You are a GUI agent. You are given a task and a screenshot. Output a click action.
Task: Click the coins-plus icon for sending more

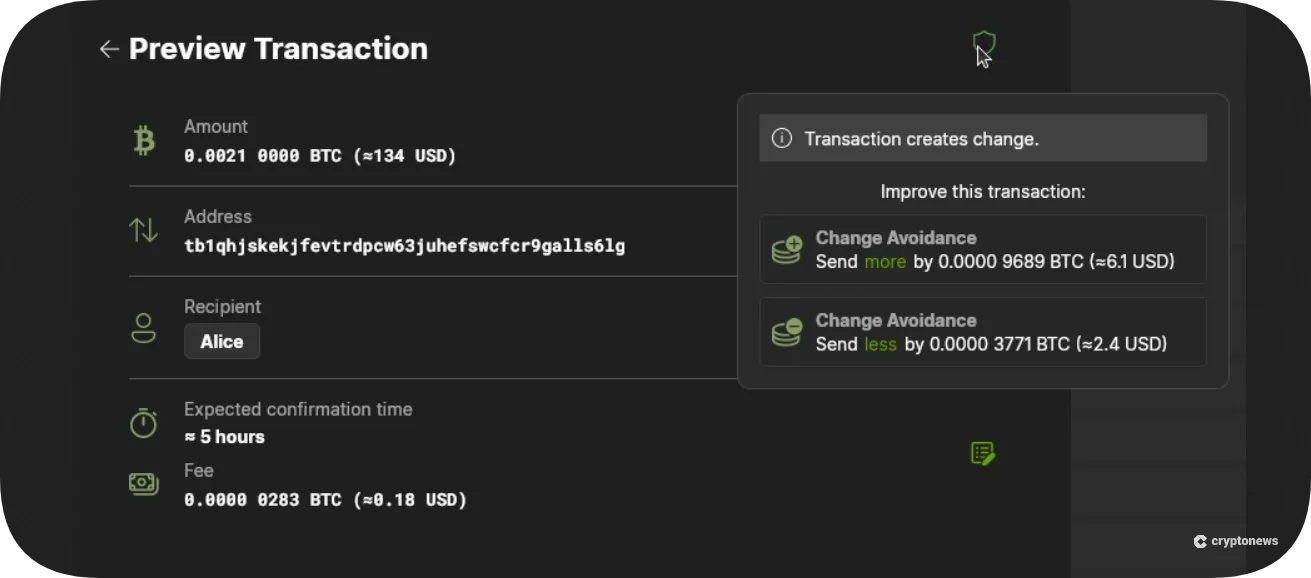click(x=786, y=250)
